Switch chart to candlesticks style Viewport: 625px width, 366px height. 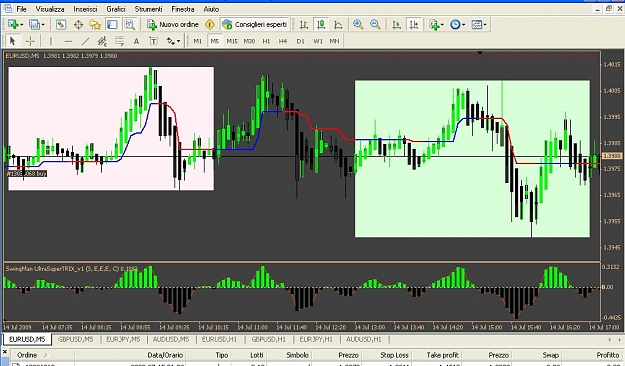point(321,25)
